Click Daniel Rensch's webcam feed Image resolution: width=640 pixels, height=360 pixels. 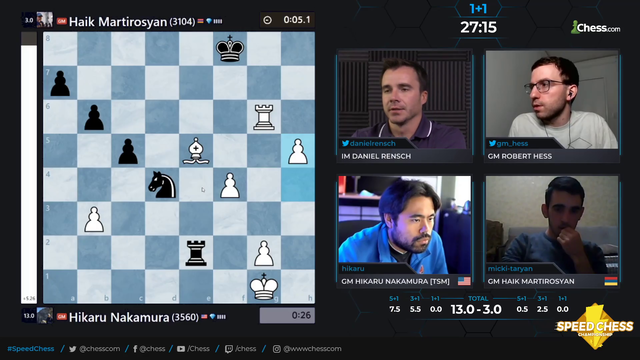[x=404, y=99]
